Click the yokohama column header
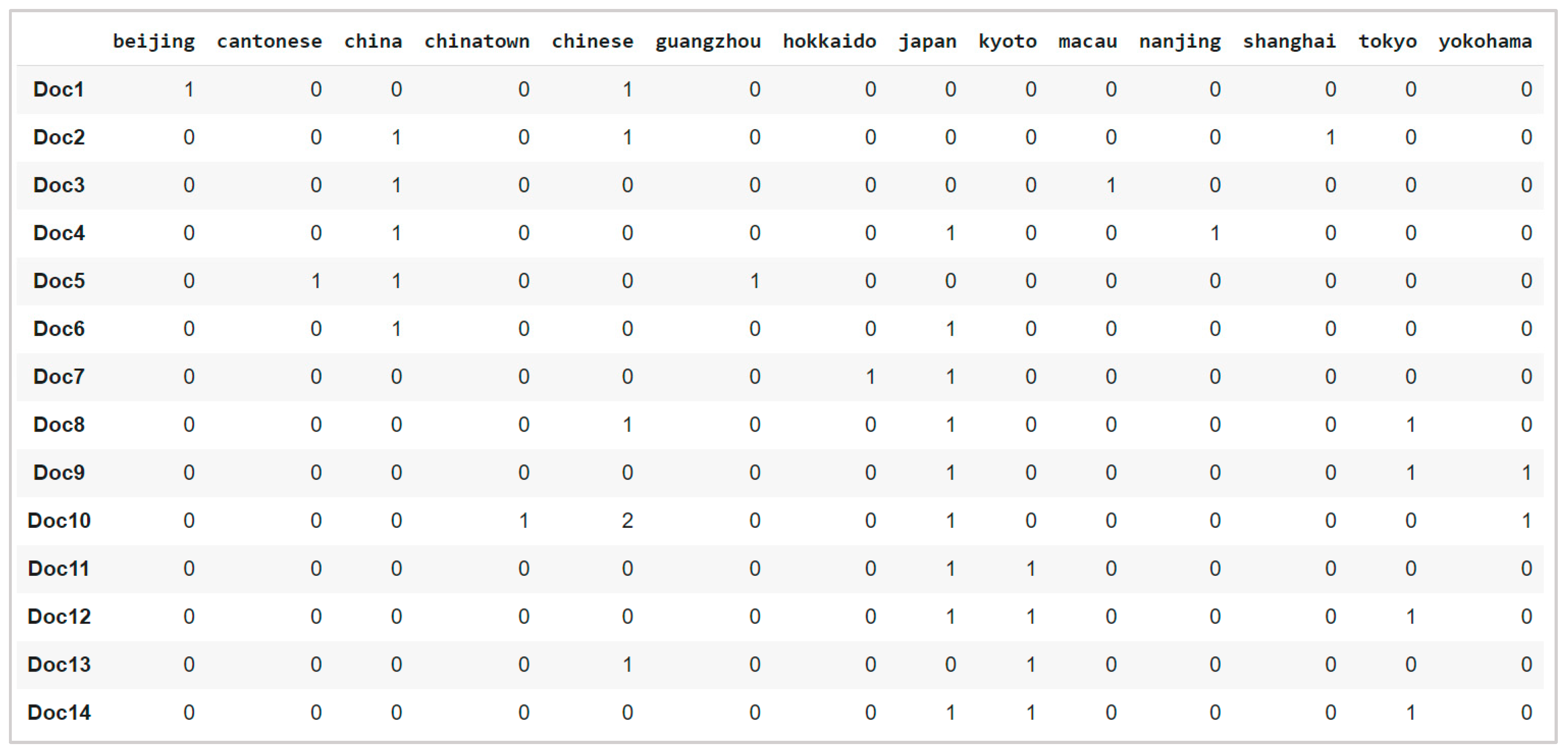The width and height of the screenshot is (1568, 753). (1485, 42)
